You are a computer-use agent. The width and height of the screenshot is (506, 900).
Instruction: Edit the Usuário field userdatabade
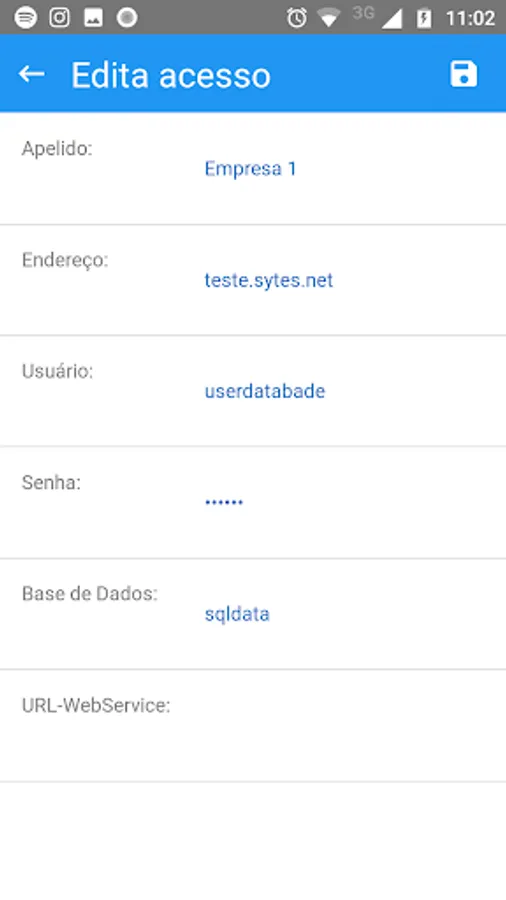click(344, 391)
